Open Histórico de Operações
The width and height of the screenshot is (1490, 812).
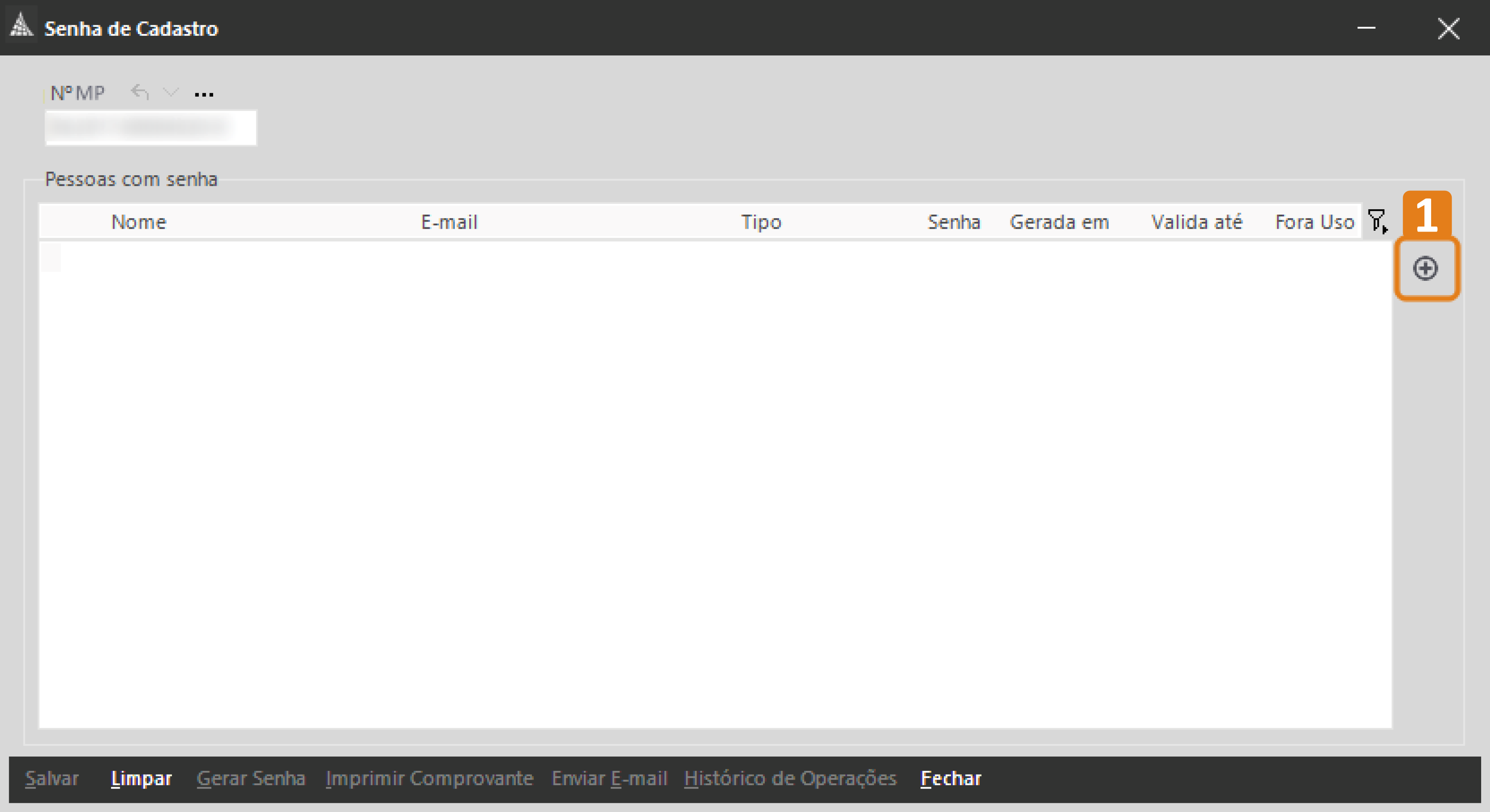(x=790, y=778)
